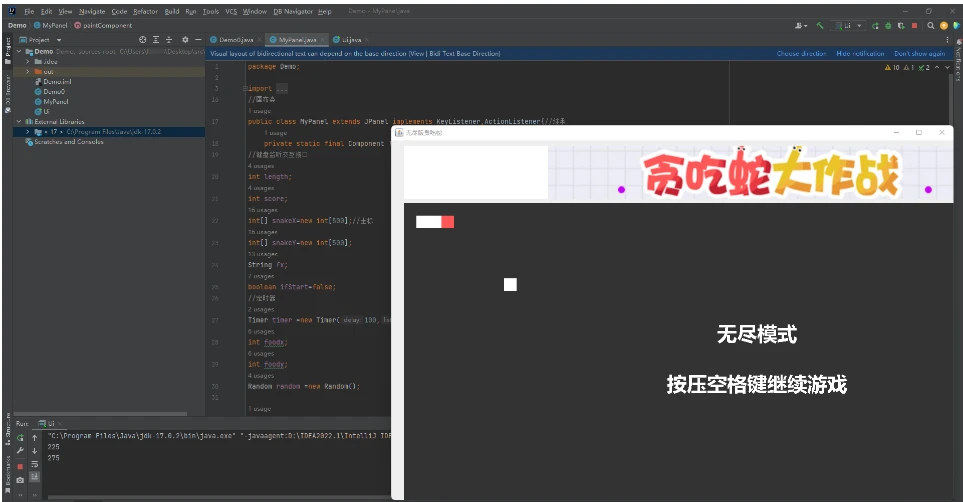
Task: Expand the out folder in the Project panel
Action: click(28, 71)
